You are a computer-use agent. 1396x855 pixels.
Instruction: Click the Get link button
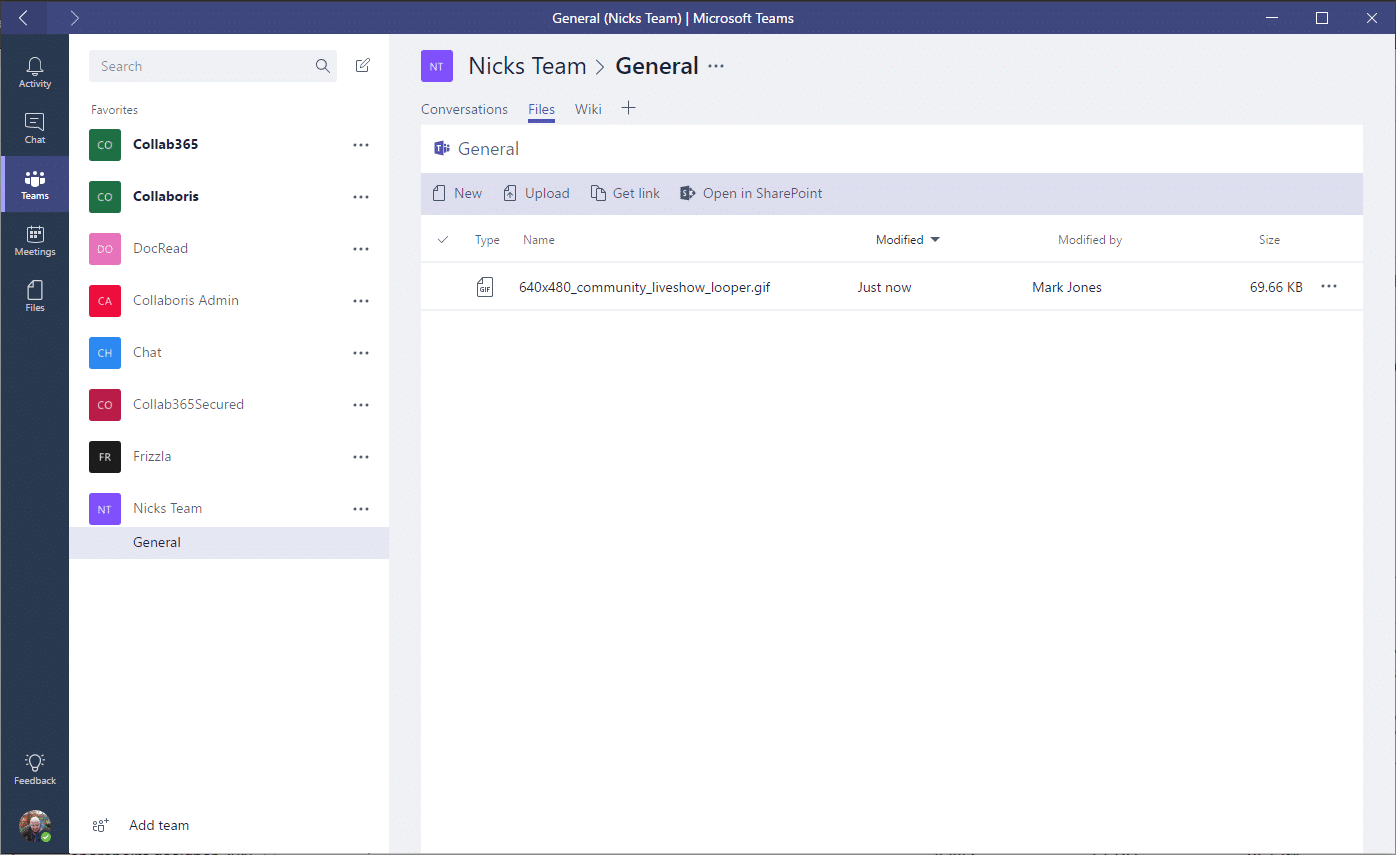[x=625, y=193]
